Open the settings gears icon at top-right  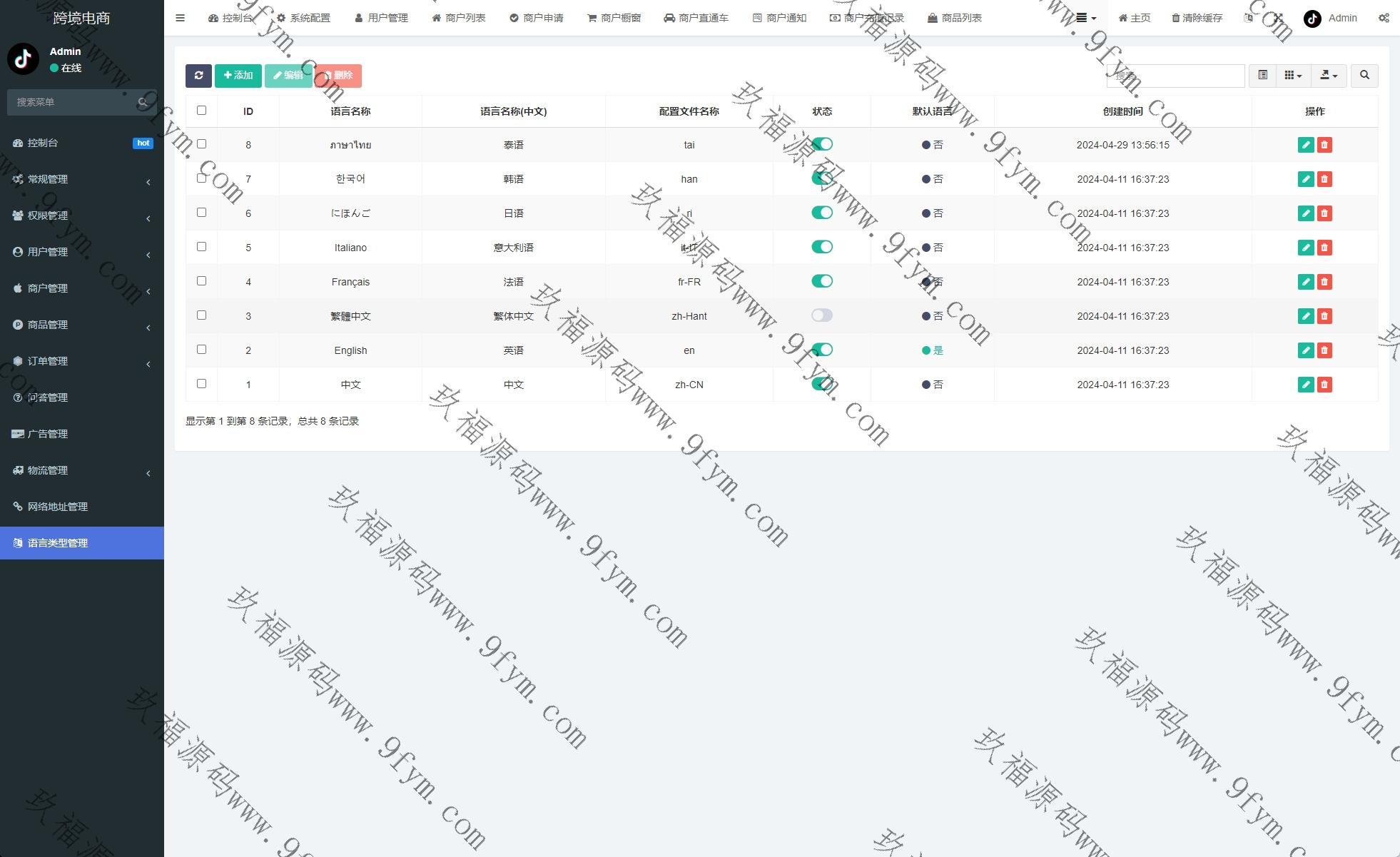coord(1383,18)
